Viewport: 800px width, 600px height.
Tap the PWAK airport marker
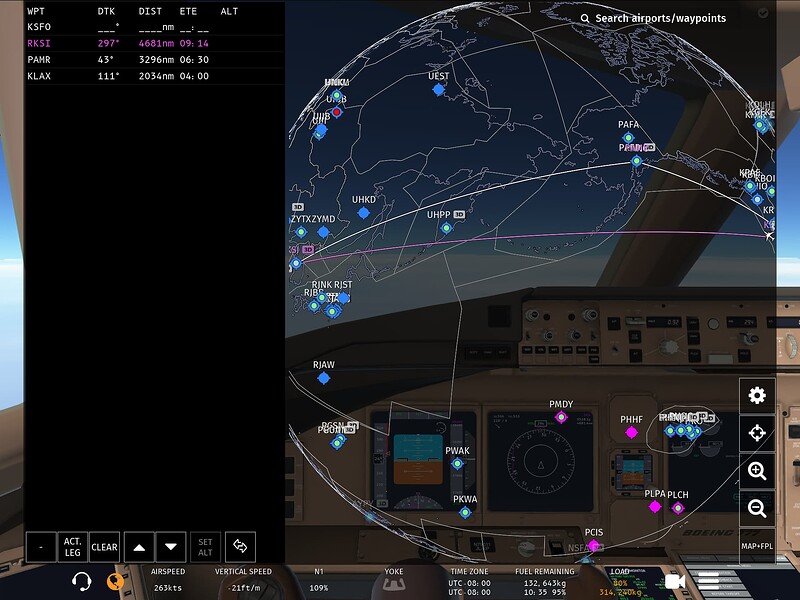(457, 464)
